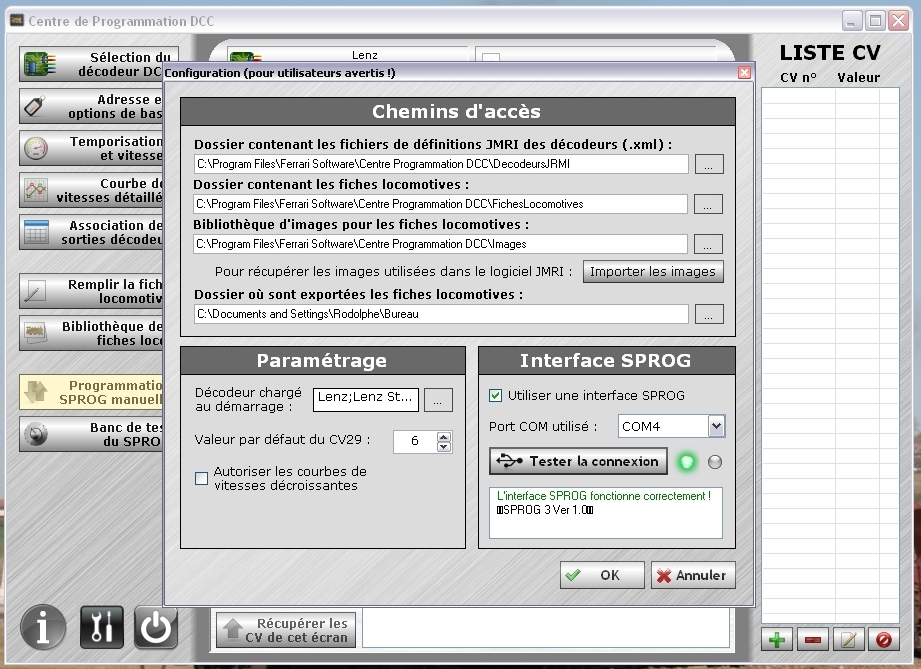Click the CV29 value field
The height and width of the screenshot is (669, 921).
pyautogui.click(x=415, y=441)
